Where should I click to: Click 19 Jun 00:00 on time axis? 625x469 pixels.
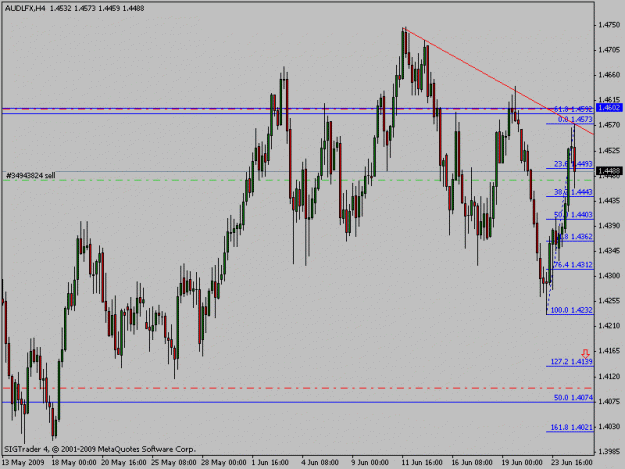pos(522,463)
